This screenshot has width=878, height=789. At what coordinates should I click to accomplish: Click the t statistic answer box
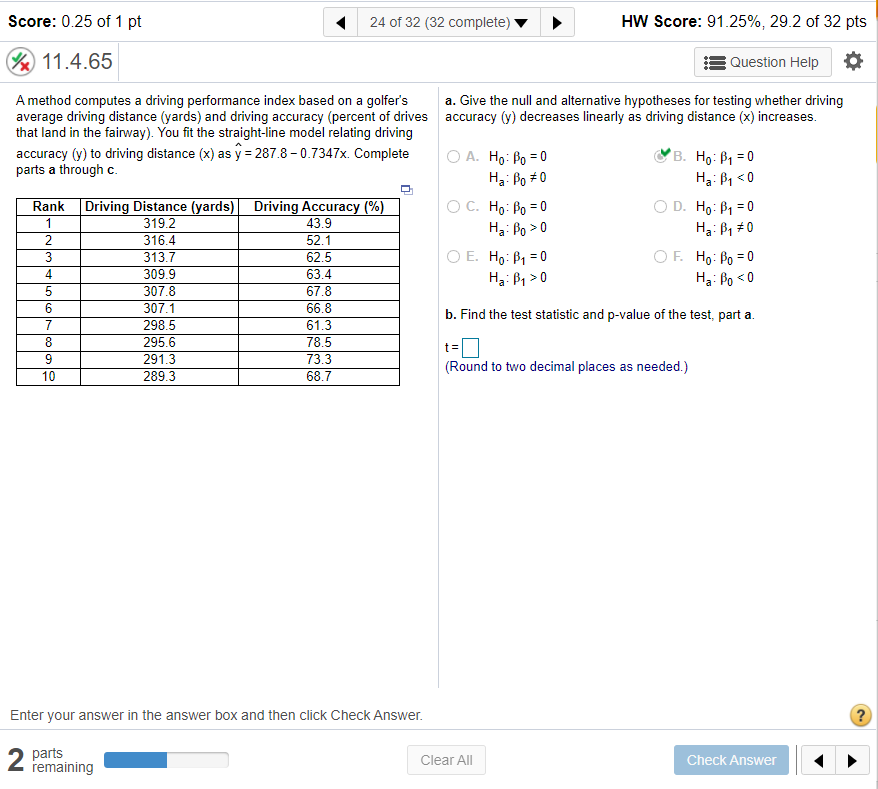[470, 348]
